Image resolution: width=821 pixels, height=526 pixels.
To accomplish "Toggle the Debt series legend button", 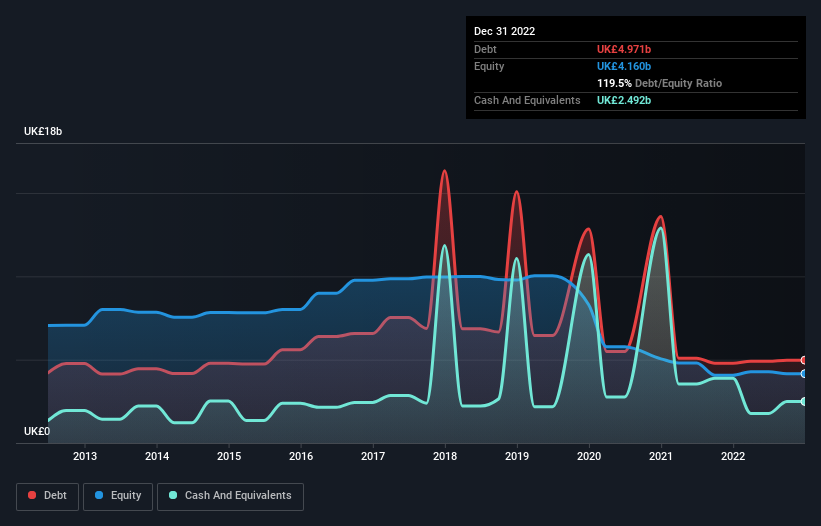I will (x=48, y=496).
